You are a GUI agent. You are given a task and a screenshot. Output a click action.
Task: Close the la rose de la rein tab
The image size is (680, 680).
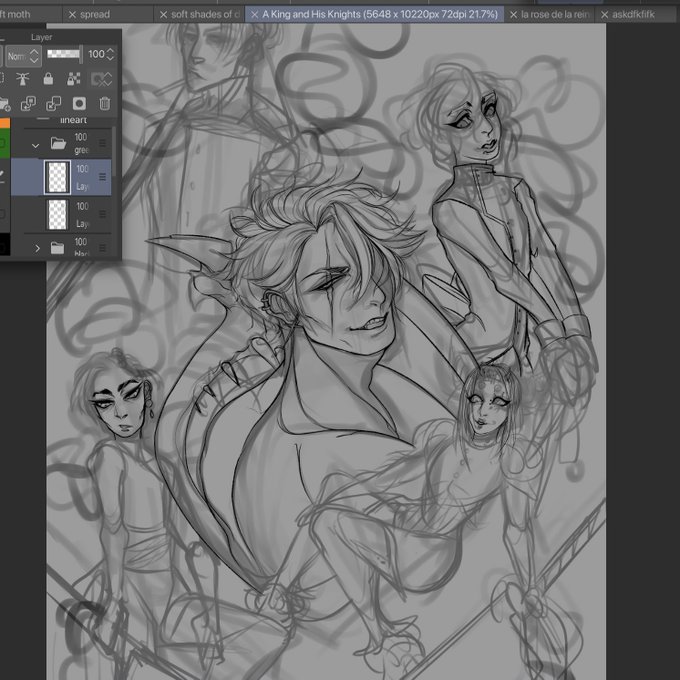tap(513, 15)
